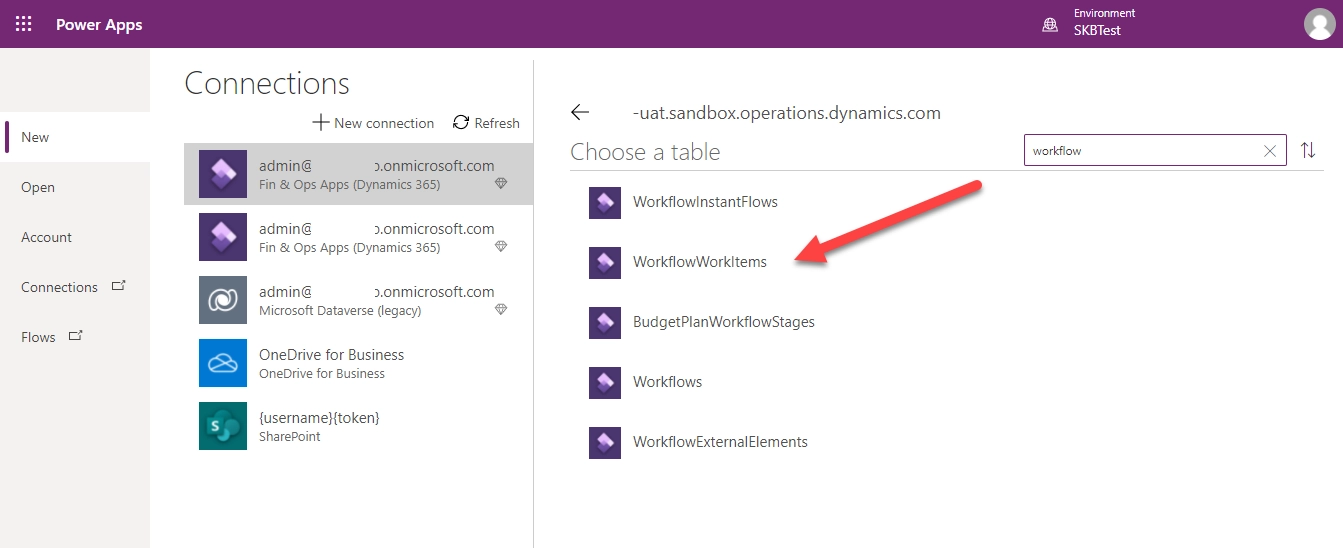The height and width of the screenshot is (548, 1343).
Task: Click the Refresh button
Action: pyautogui.click(x=487, y=123)
